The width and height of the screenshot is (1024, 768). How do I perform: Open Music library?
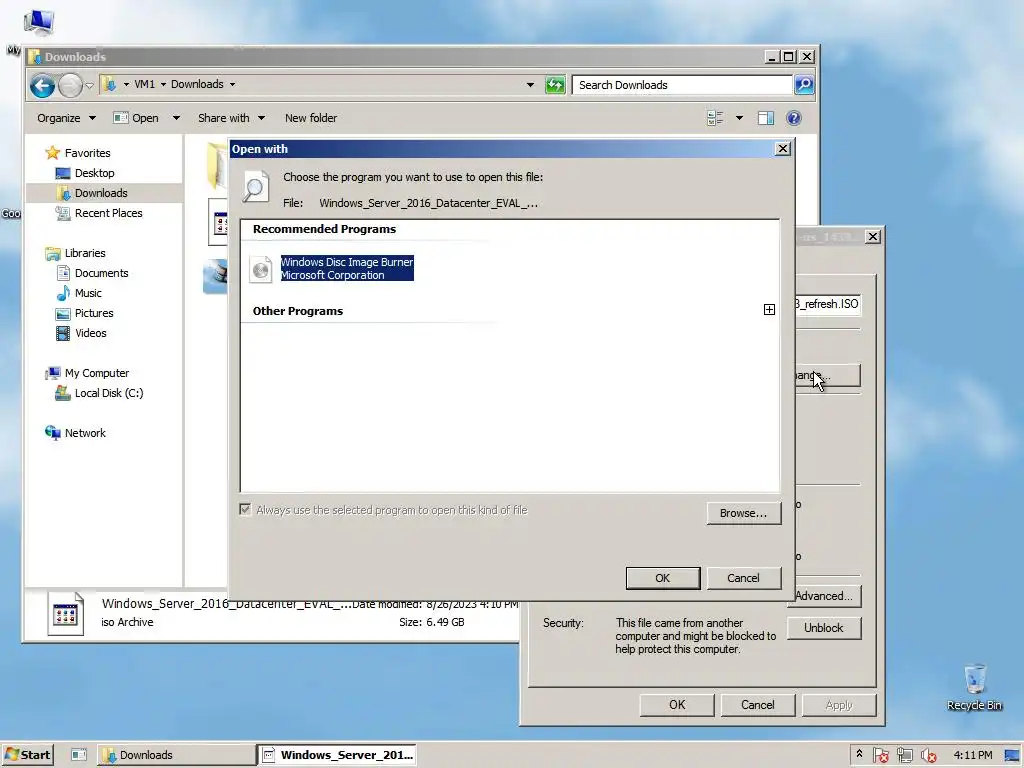(x=88, y=293)
